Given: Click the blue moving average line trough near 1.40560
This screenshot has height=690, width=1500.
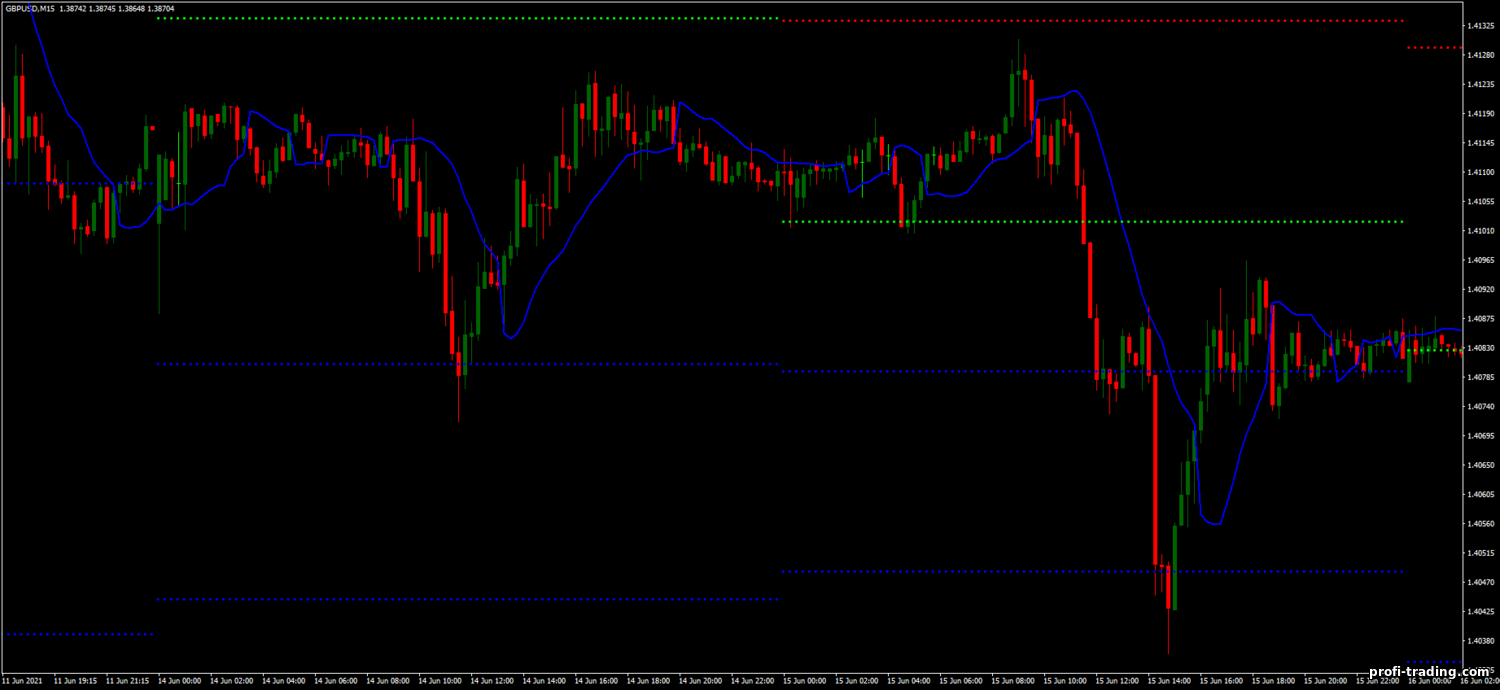Looking at the screenshot, I should (1214, 523).
